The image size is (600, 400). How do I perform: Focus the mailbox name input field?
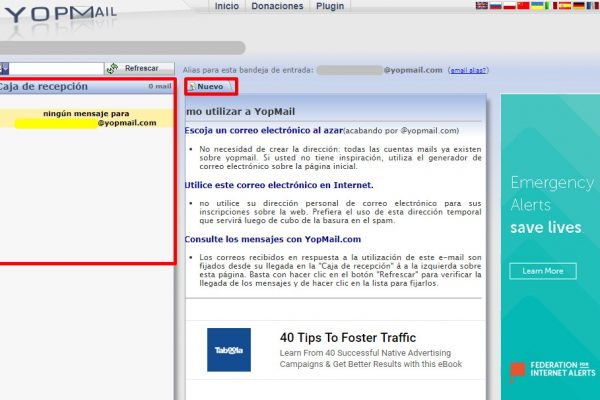[x=56, y=69]
